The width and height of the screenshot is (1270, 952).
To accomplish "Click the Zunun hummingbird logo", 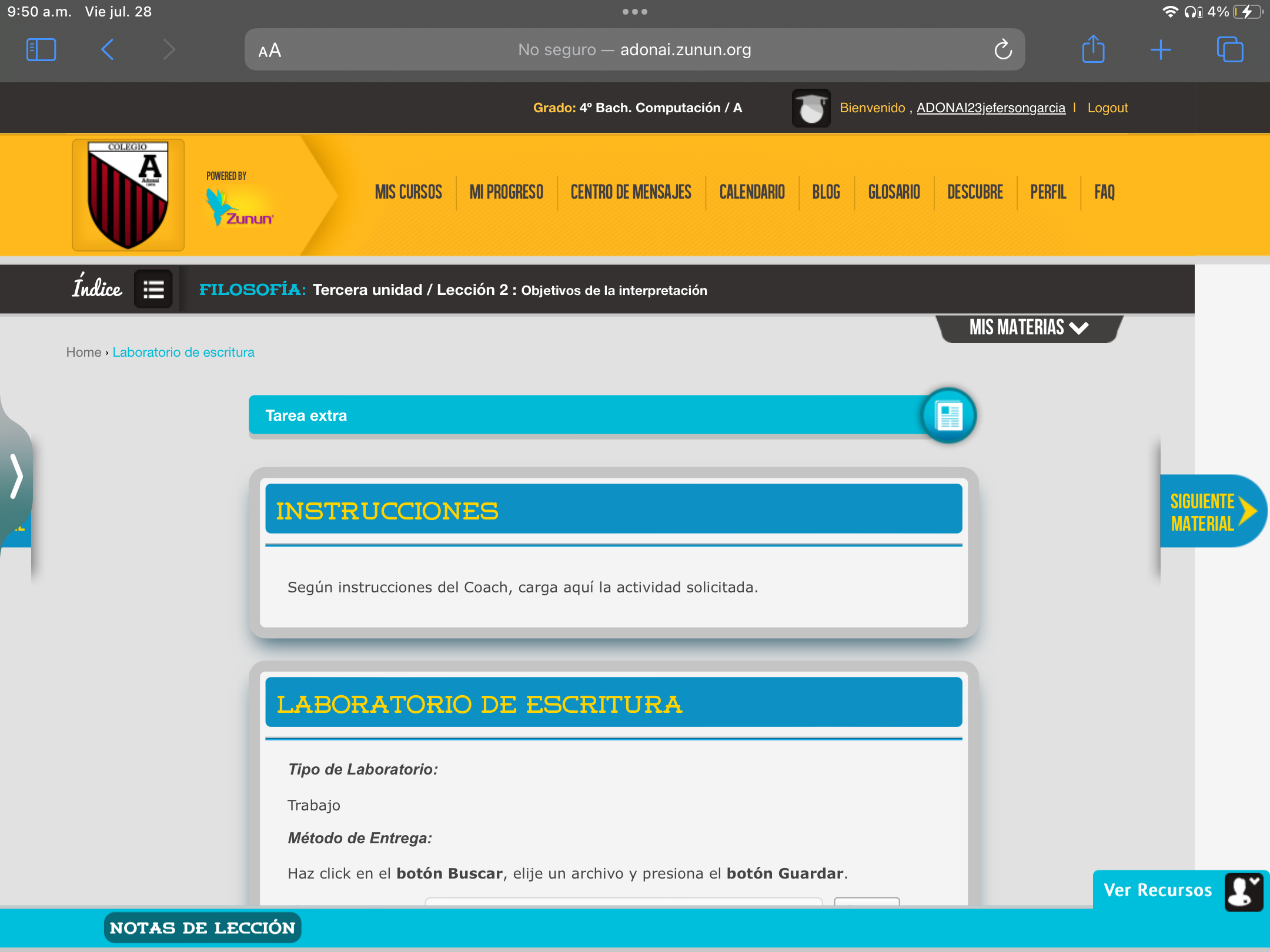I will click(239, 206).
